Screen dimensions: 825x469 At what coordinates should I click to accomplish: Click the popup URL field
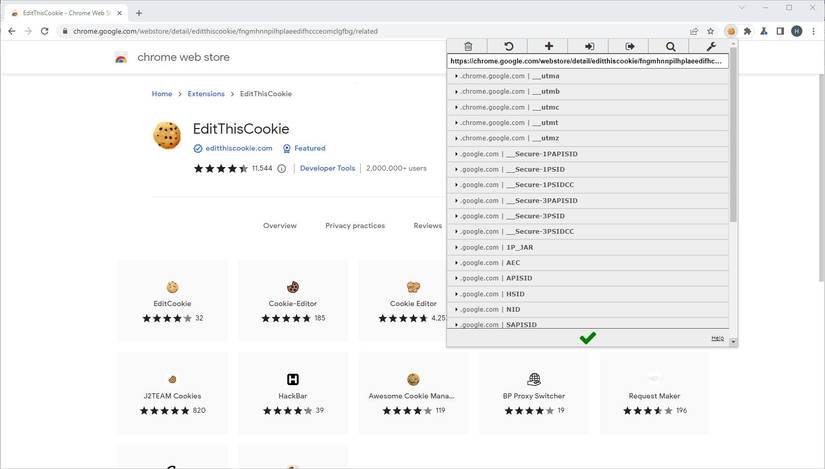click(588, 61)
